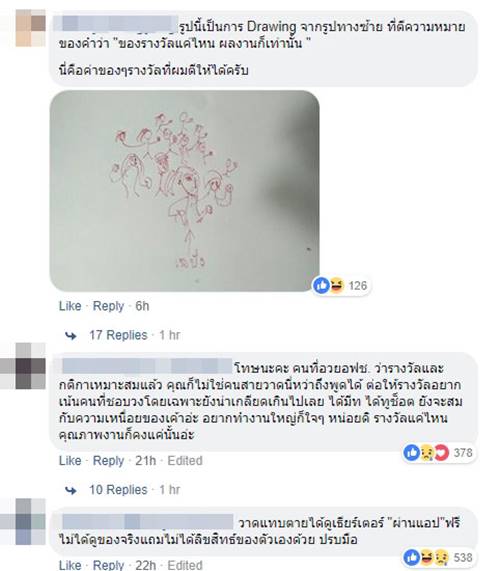Reply to the comment posted 6h ago
Image resolution: width=500 pixels, height=571 pixels.
pos(109,306)
